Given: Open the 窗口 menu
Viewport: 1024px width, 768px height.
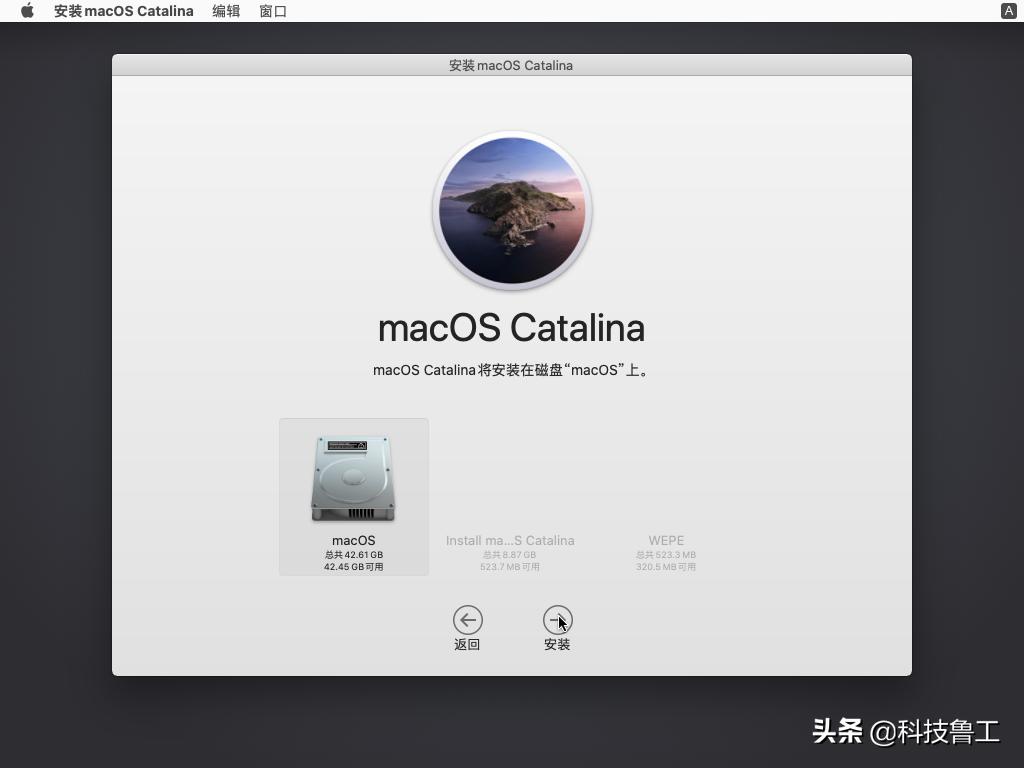Looking at the screenshot, I should [x=273, y=11].
